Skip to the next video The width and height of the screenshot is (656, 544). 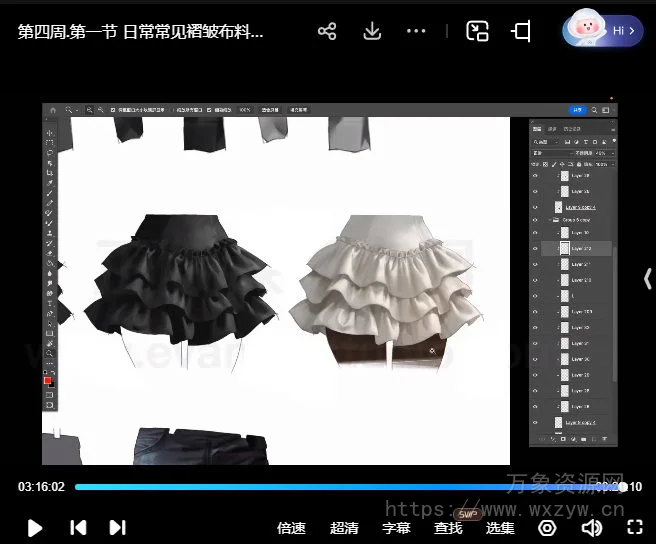(117, 527)
